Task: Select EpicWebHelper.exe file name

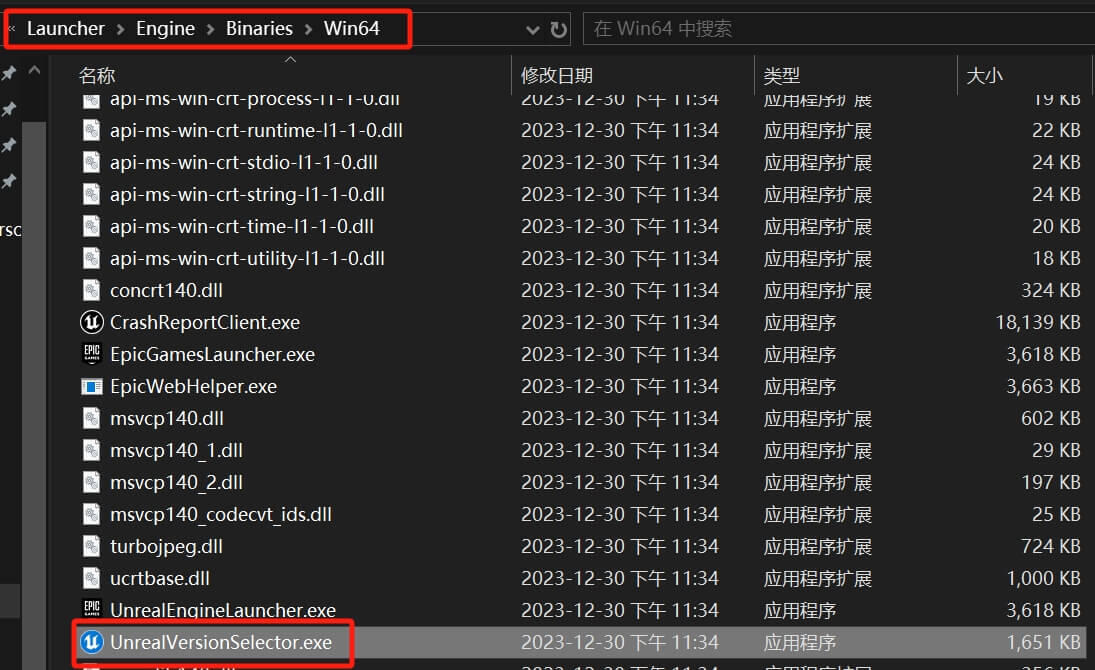Action: pyautogui.click(x=193, y=386)
